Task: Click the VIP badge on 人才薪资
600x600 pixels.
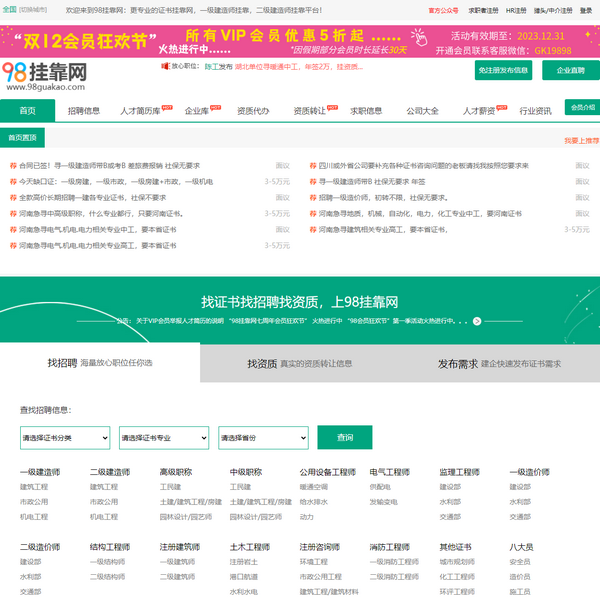Action: coord(502,106)
